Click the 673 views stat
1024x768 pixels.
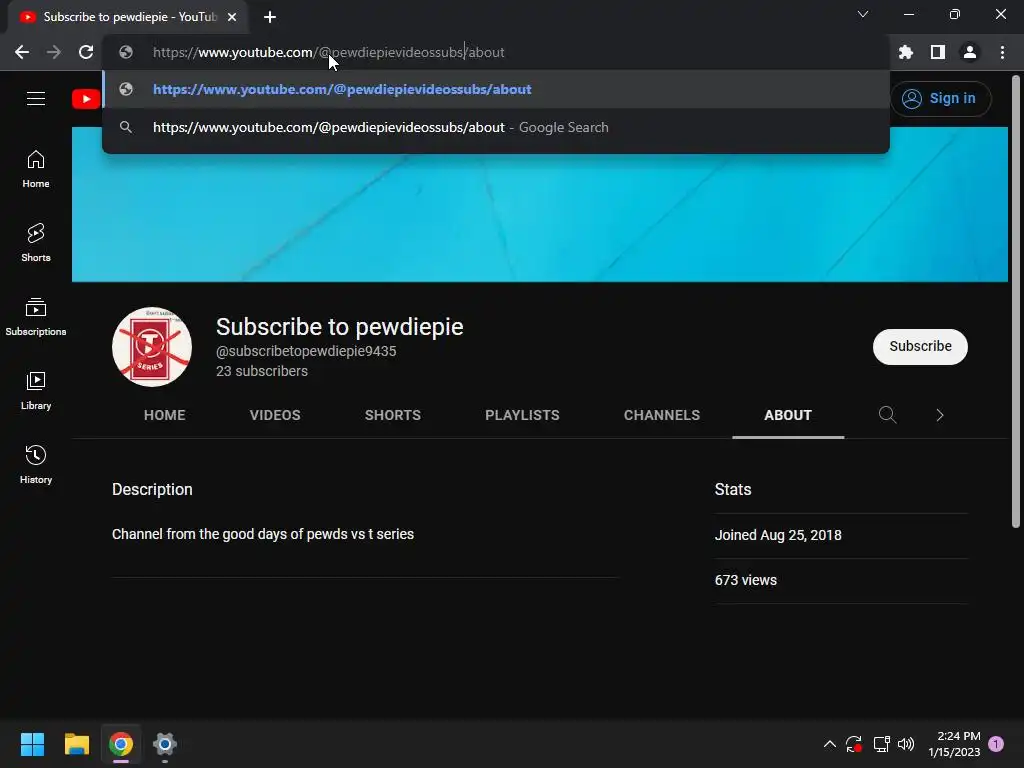pos(746,580)
